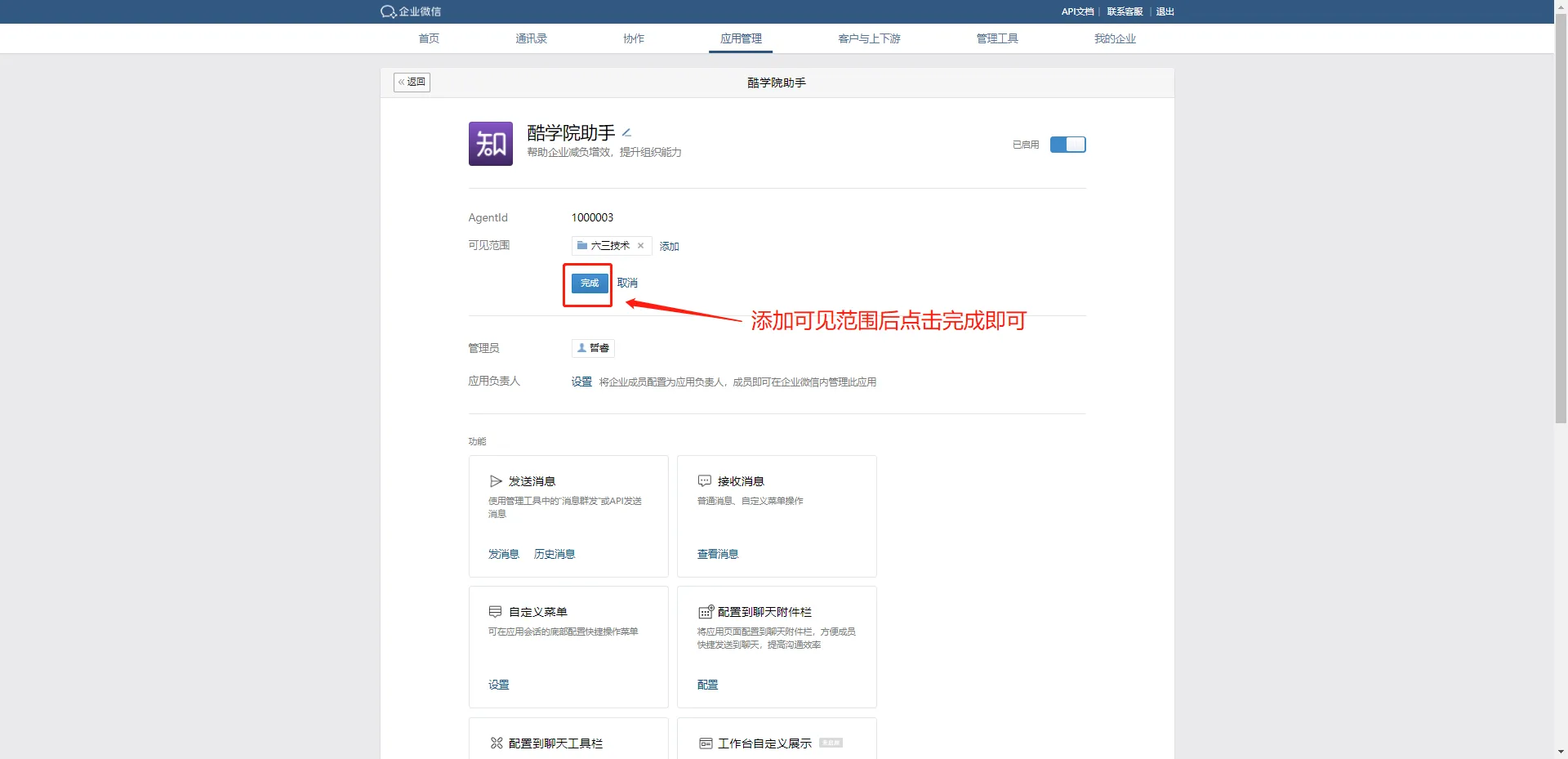Click the 联系客服 link
This screenshot has height=759, width=1568.
pyautogui.click(x=1125, y=11)
